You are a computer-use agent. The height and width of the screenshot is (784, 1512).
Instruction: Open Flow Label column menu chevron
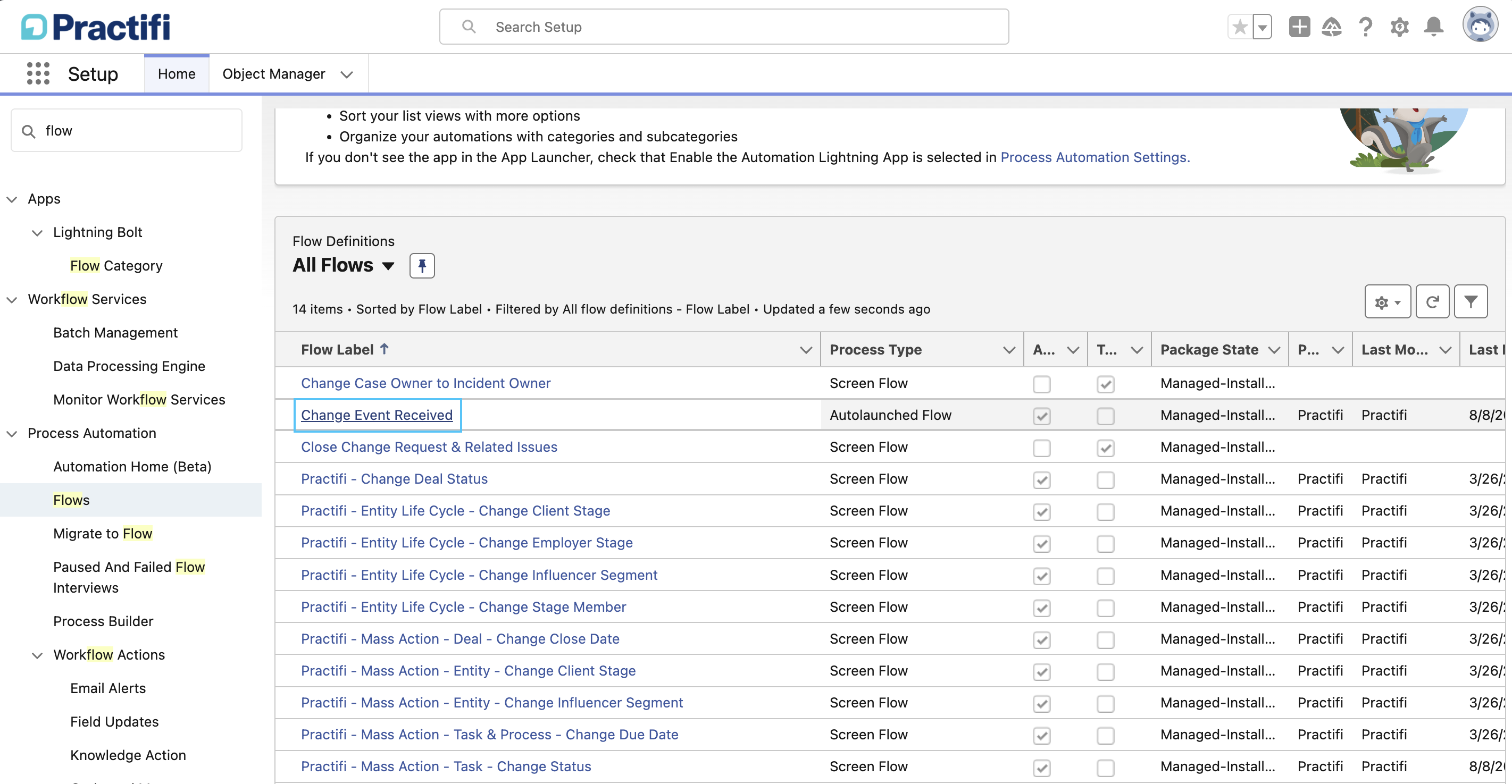coord(806,350)
